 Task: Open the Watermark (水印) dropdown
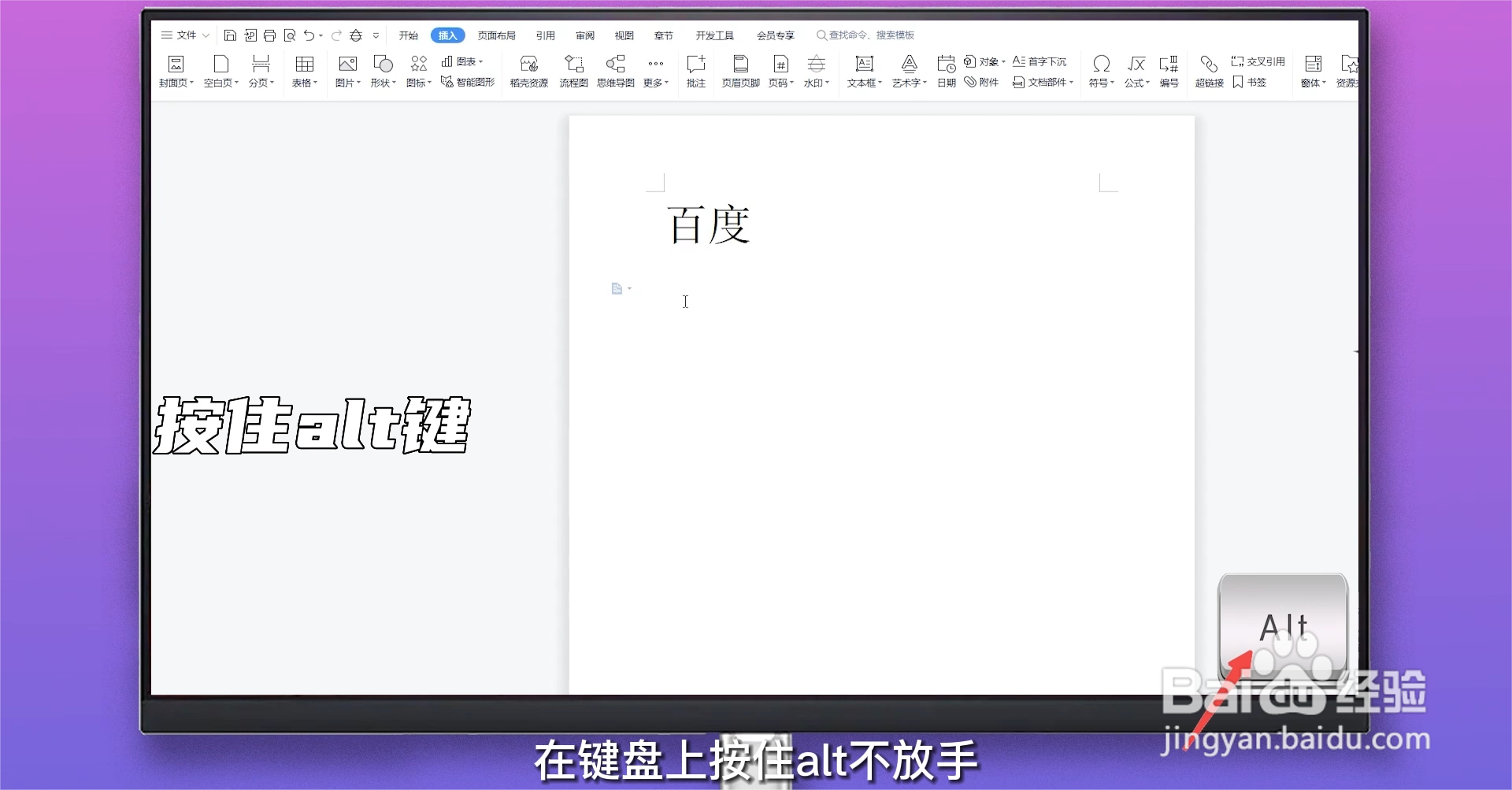[817, 71]
